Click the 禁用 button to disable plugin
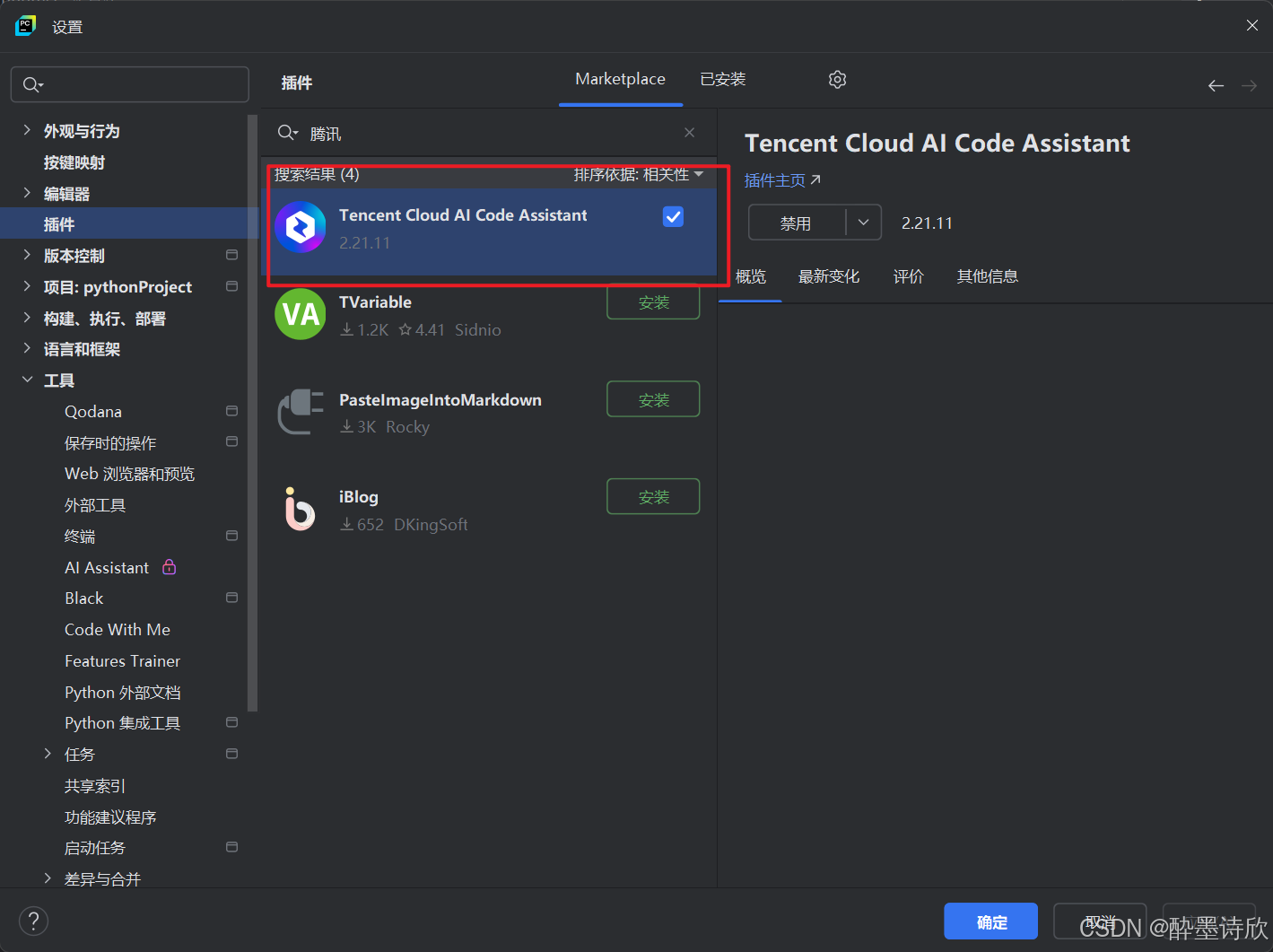Viewport: 1273px width, 952px height. (797, 223)
